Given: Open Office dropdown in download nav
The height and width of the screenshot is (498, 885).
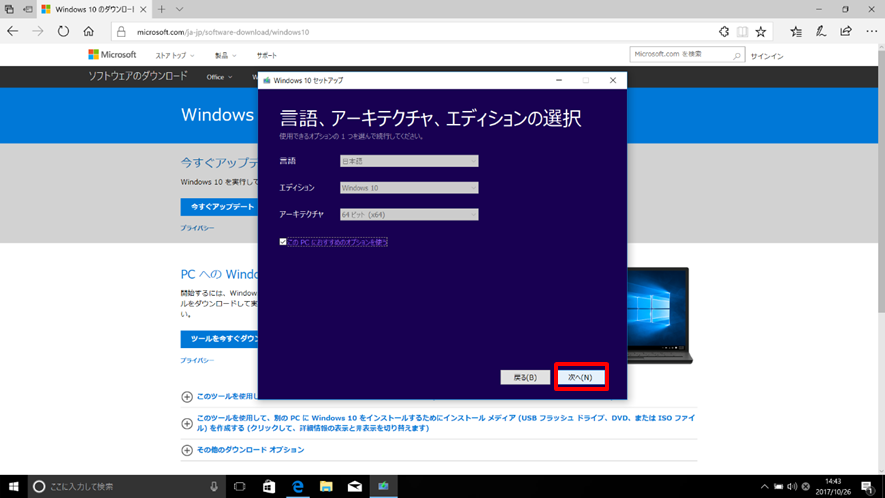Looking at the screenshot, I should coord(219,77).
